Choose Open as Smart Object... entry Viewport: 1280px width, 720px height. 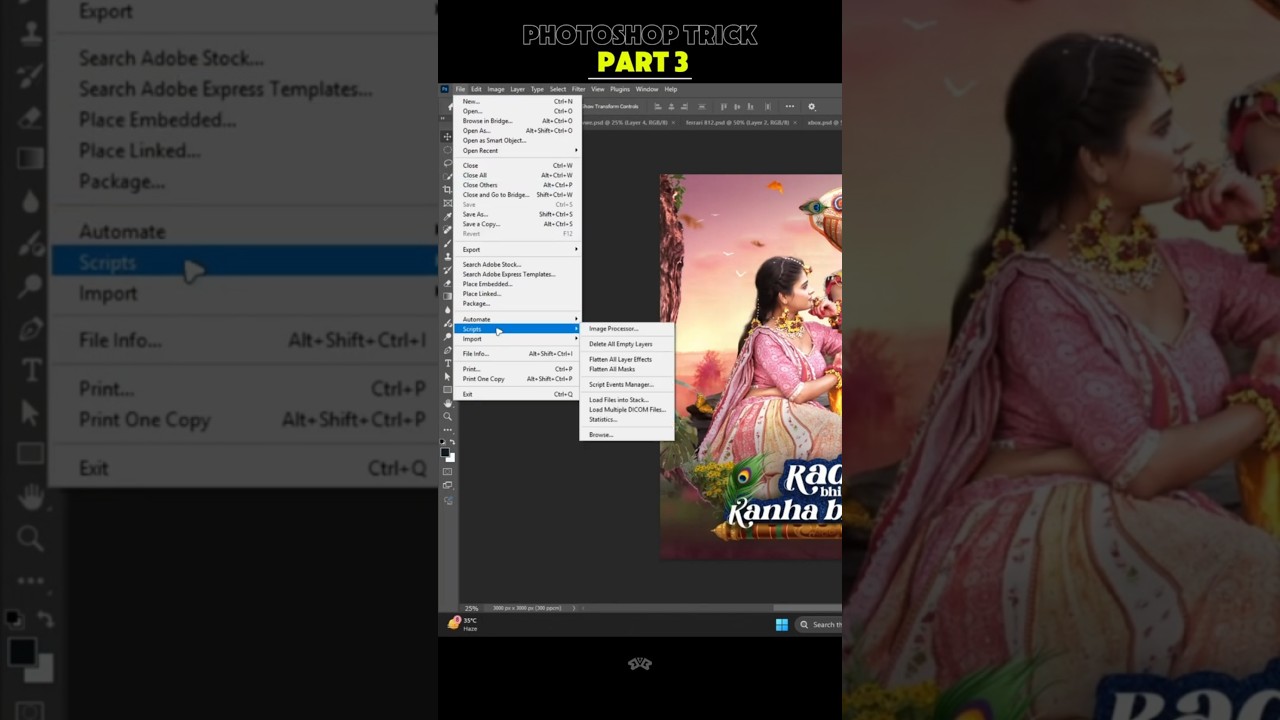(x=517, y=140)
